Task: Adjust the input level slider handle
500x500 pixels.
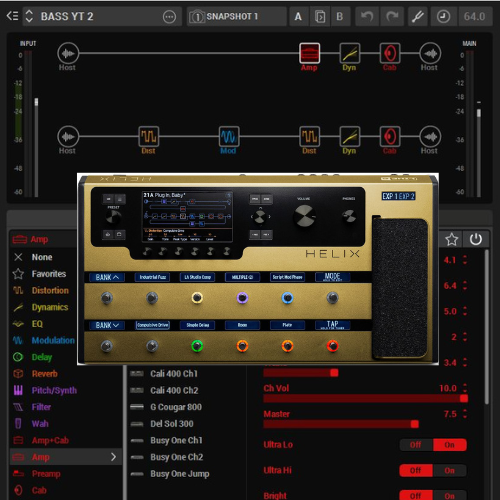Action: 36,102
